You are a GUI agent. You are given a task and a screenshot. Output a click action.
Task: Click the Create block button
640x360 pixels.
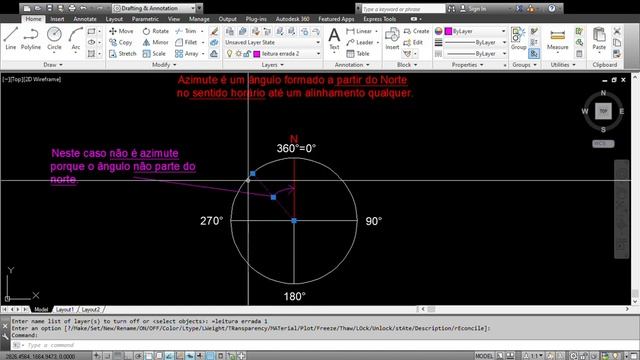(x=416, y=31)
